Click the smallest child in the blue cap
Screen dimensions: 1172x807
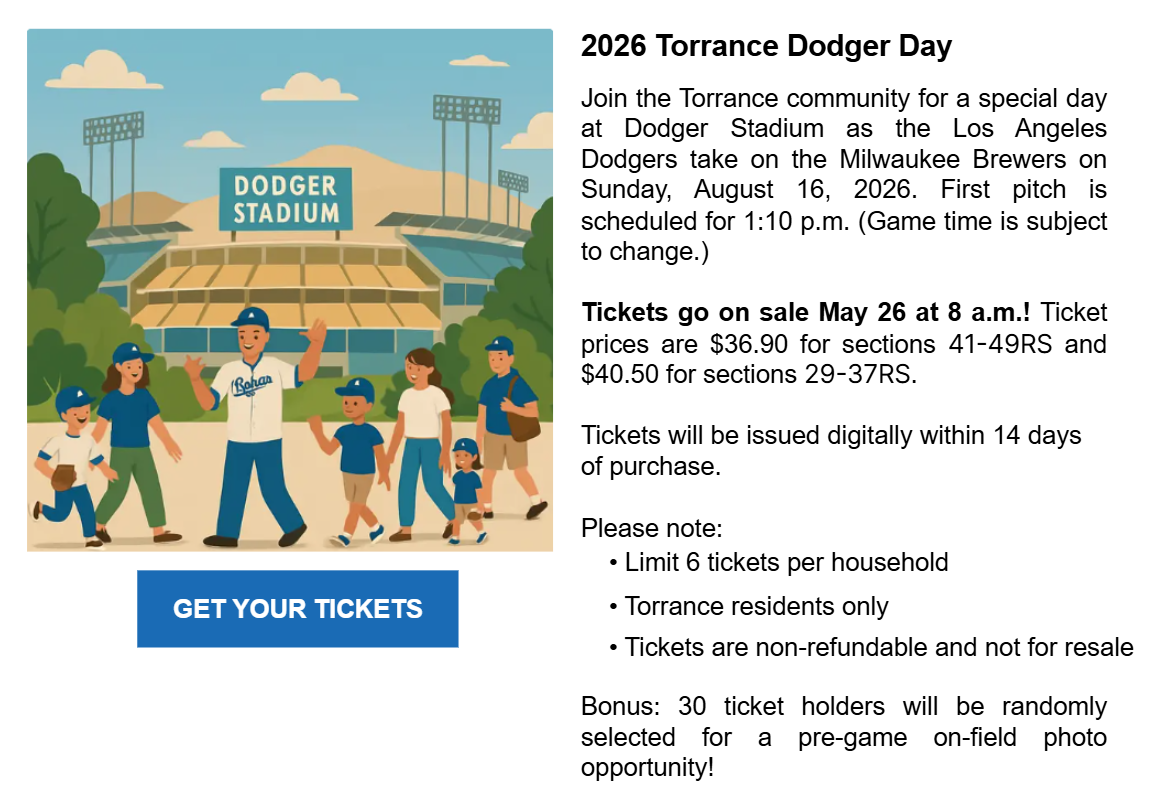click(x=467, y=489)
